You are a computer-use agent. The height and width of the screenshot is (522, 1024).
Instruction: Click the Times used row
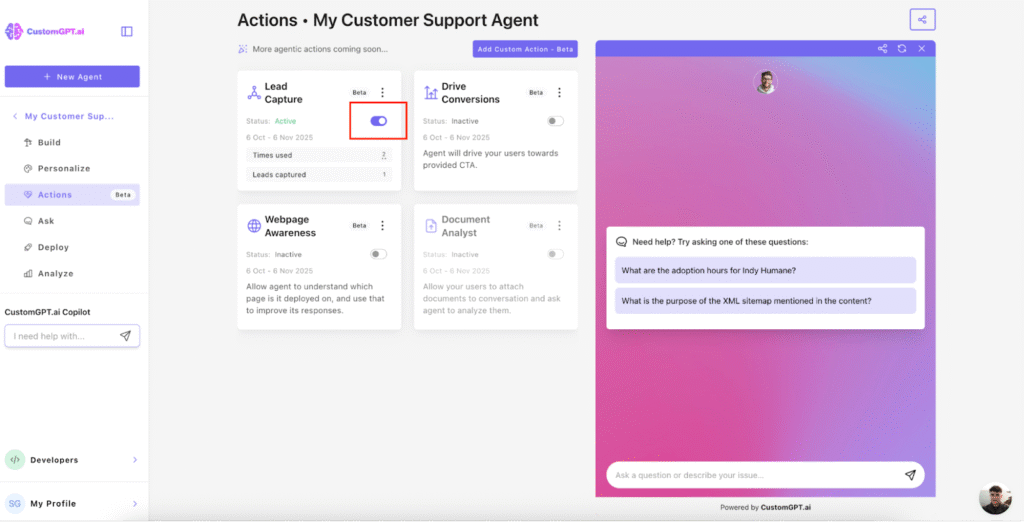coord(319,155)
